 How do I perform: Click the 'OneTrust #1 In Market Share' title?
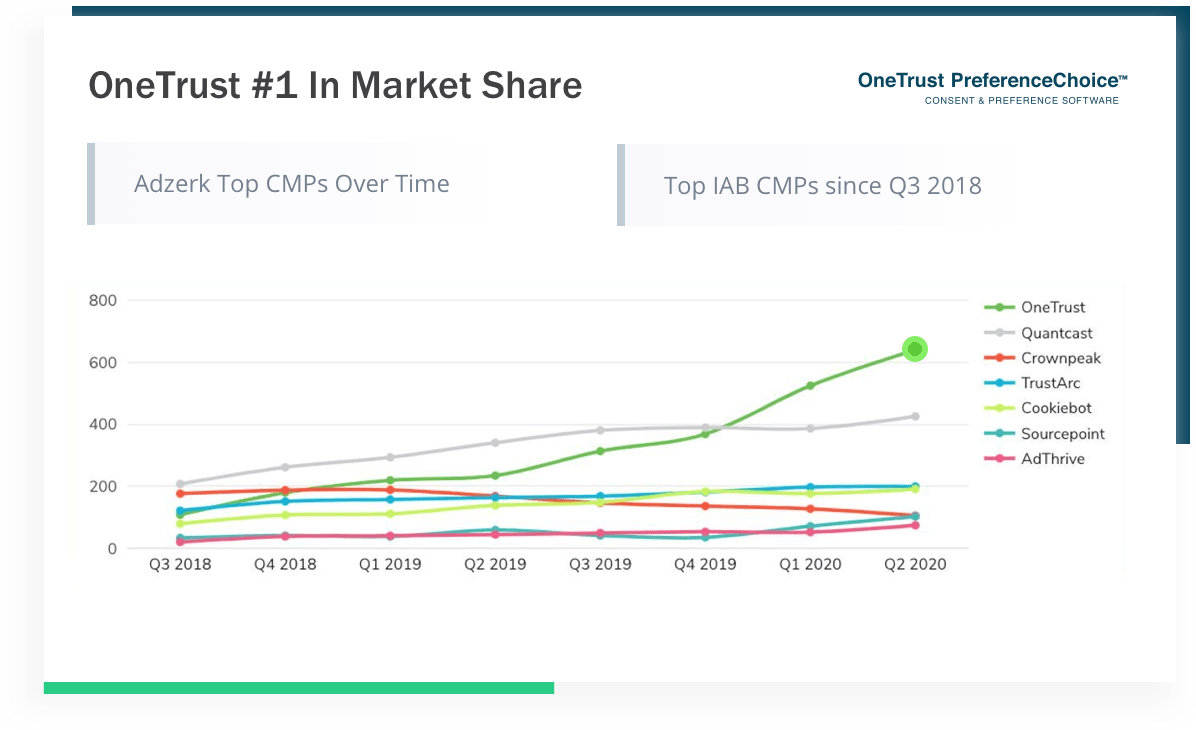tap(336, 85)
